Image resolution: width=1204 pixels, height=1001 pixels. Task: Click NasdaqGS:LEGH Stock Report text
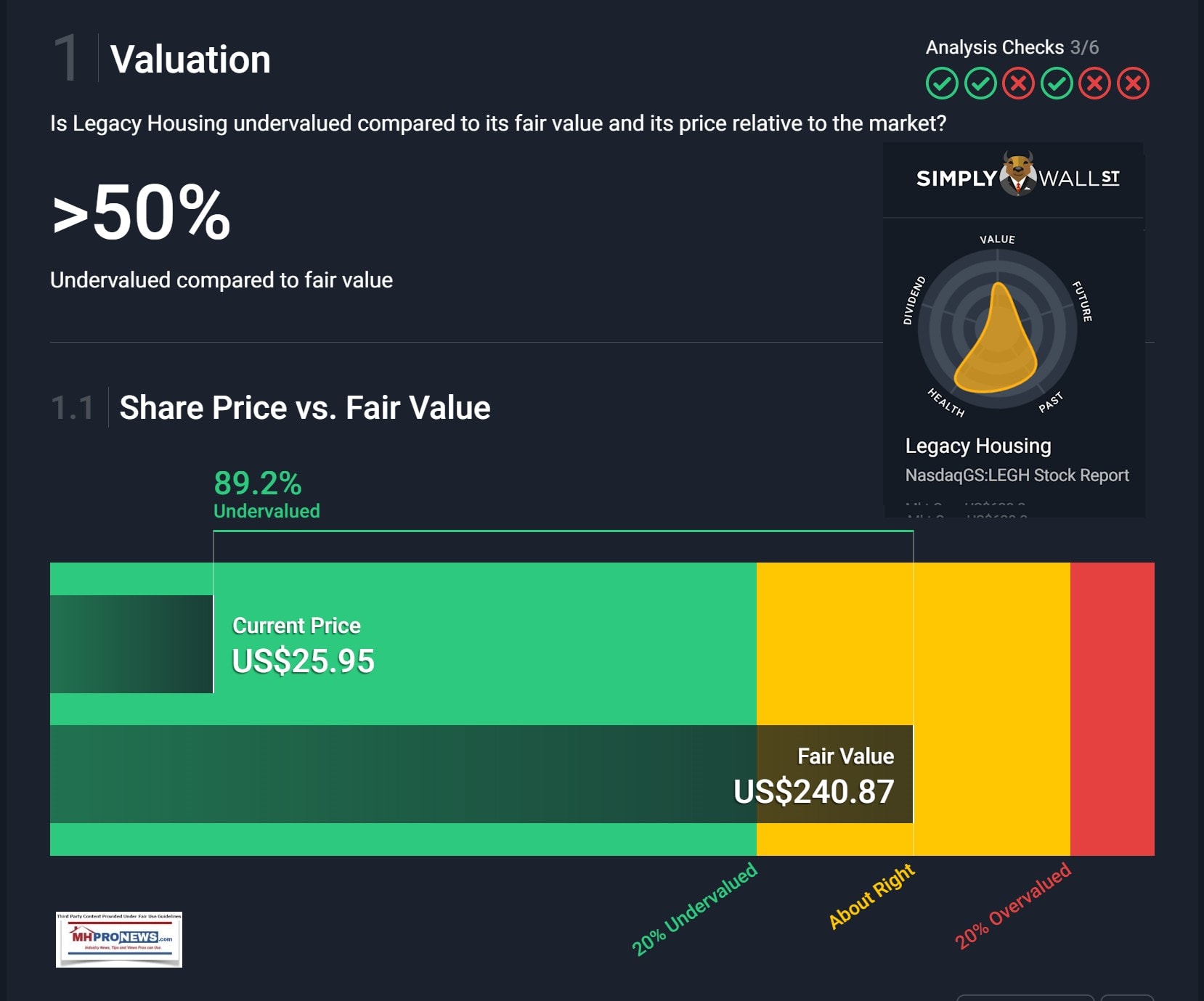[x=1017, y=475]
